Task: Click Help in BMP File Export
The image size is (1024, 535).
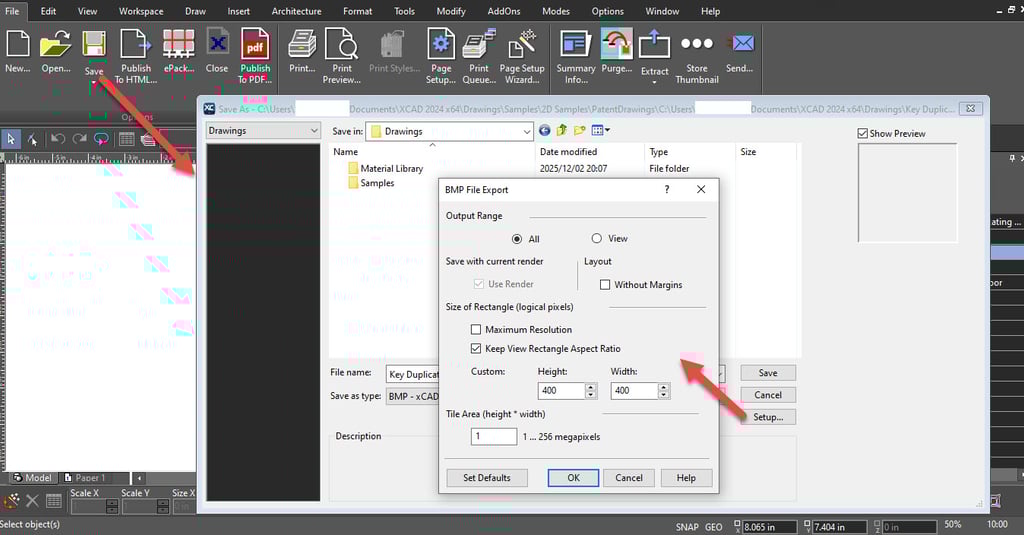Action: point(686,478)
